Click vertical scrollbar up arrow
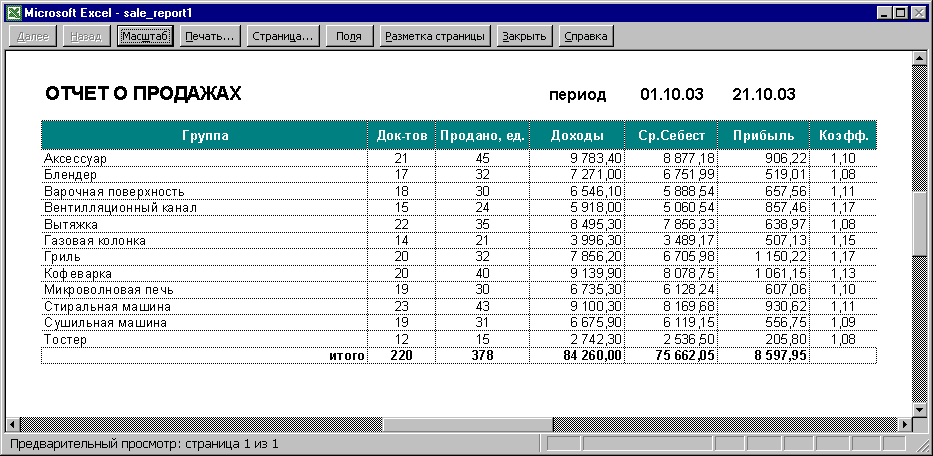This screenshot has height=456, width=933. coord(919,58)
